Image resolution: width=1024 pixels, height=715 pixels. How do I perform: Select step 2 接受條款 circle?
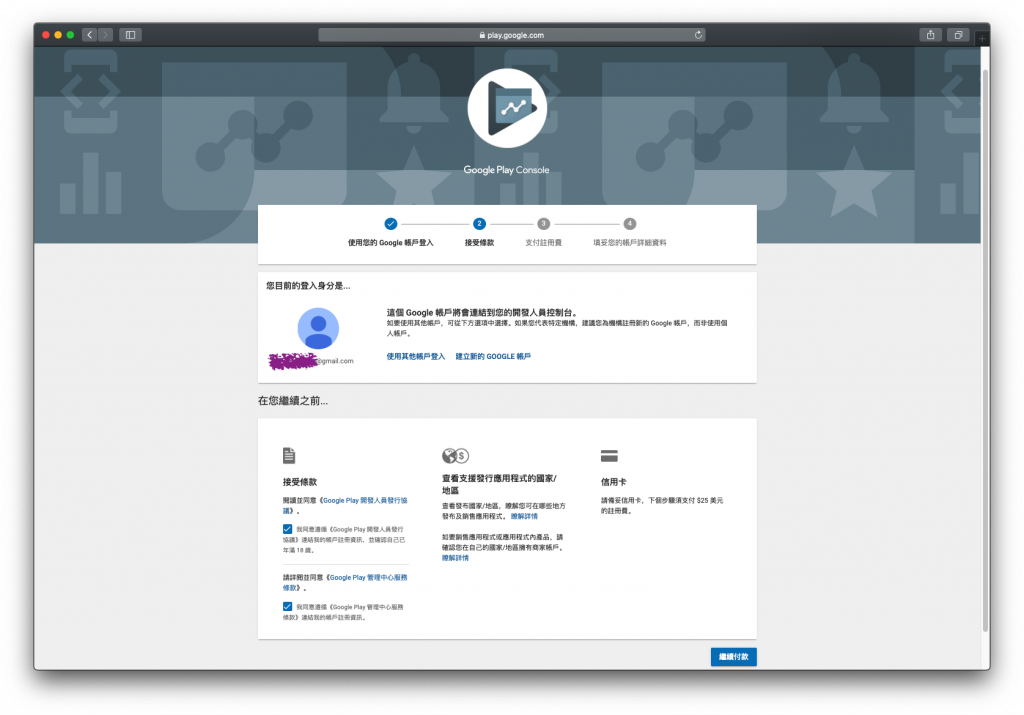[x=479, y=224]
